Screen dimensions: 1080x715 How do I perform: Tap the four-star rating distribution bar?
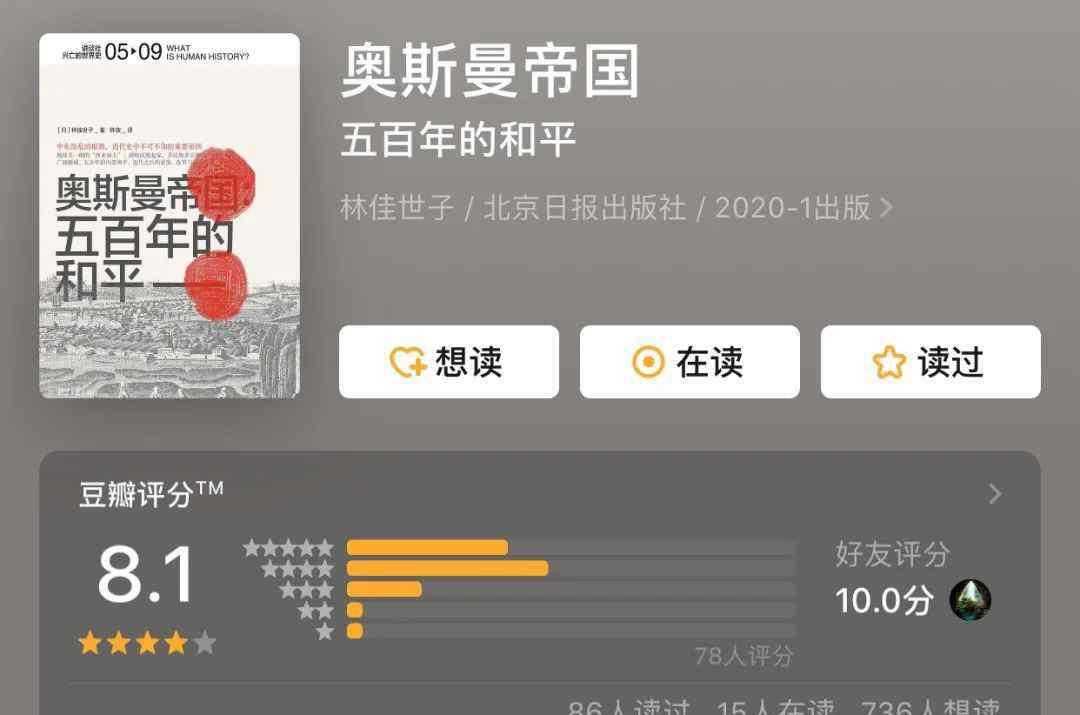[571, 568]
